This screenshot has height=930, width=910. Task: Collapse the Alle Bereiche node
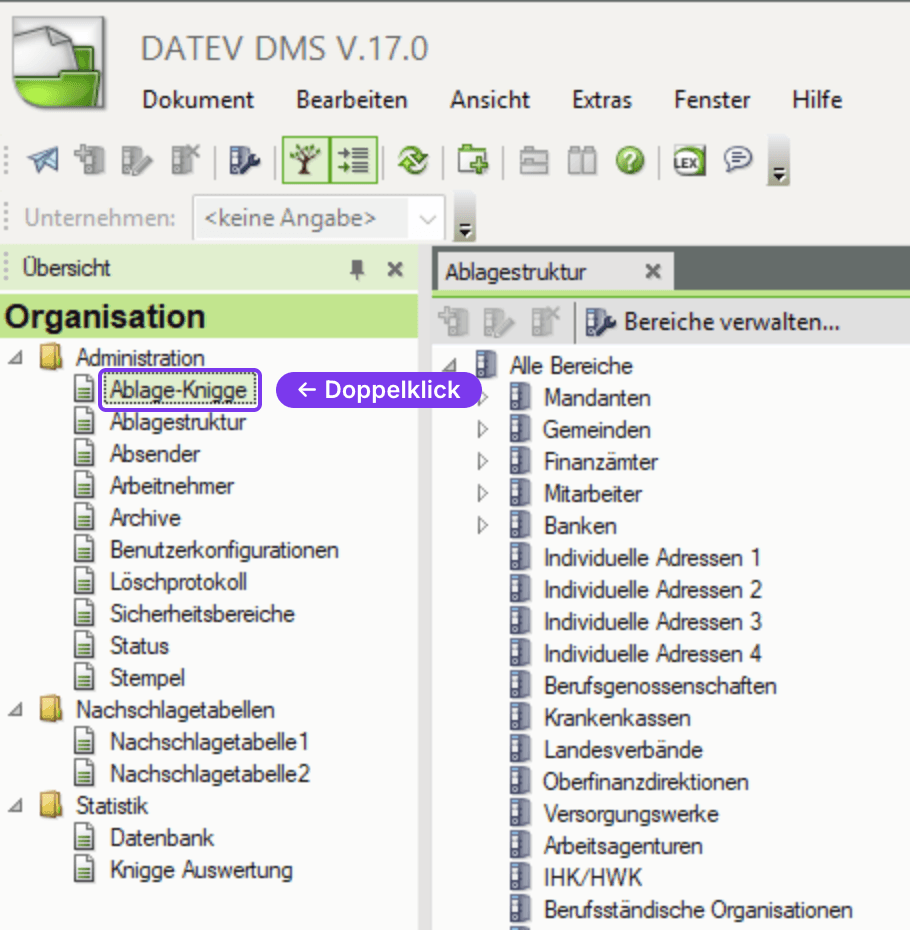pyautogui.click(x=450, y=365)
